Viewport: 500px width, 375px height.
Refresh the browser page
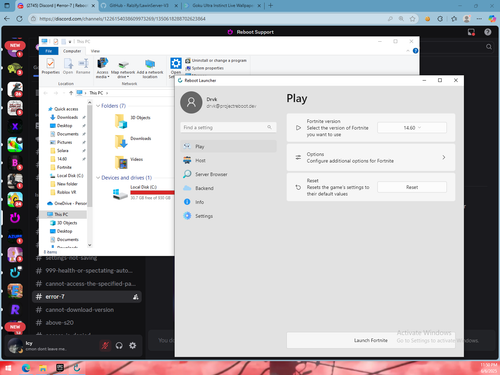[19, 19]
